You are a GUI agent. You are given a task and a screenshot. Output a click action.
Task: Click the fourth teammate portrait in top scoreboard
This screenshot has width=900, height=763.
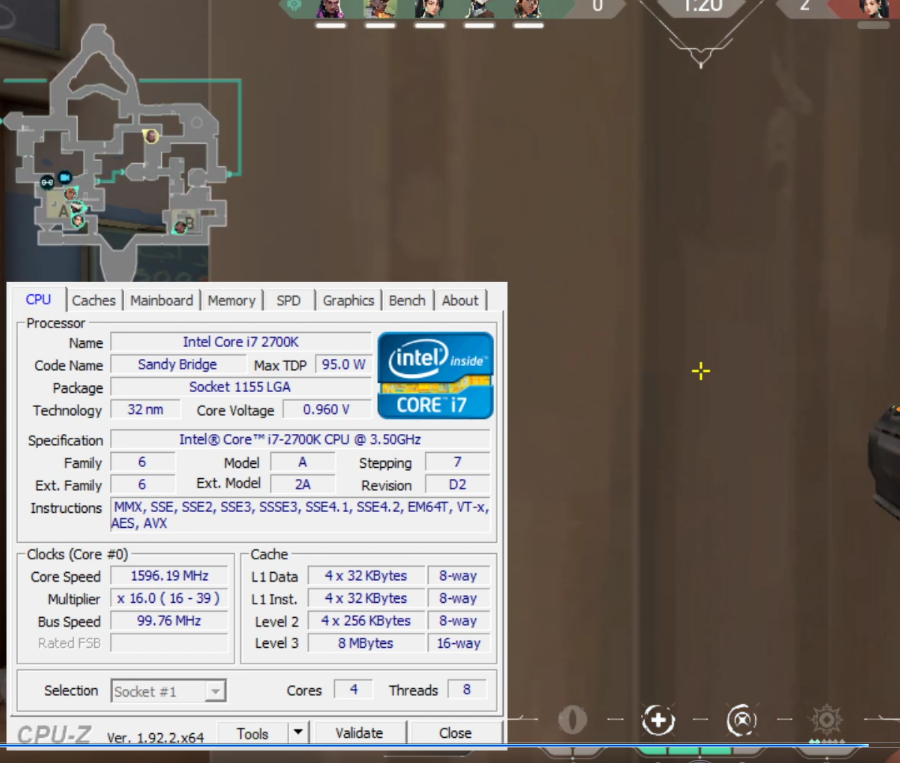[479, 9]
